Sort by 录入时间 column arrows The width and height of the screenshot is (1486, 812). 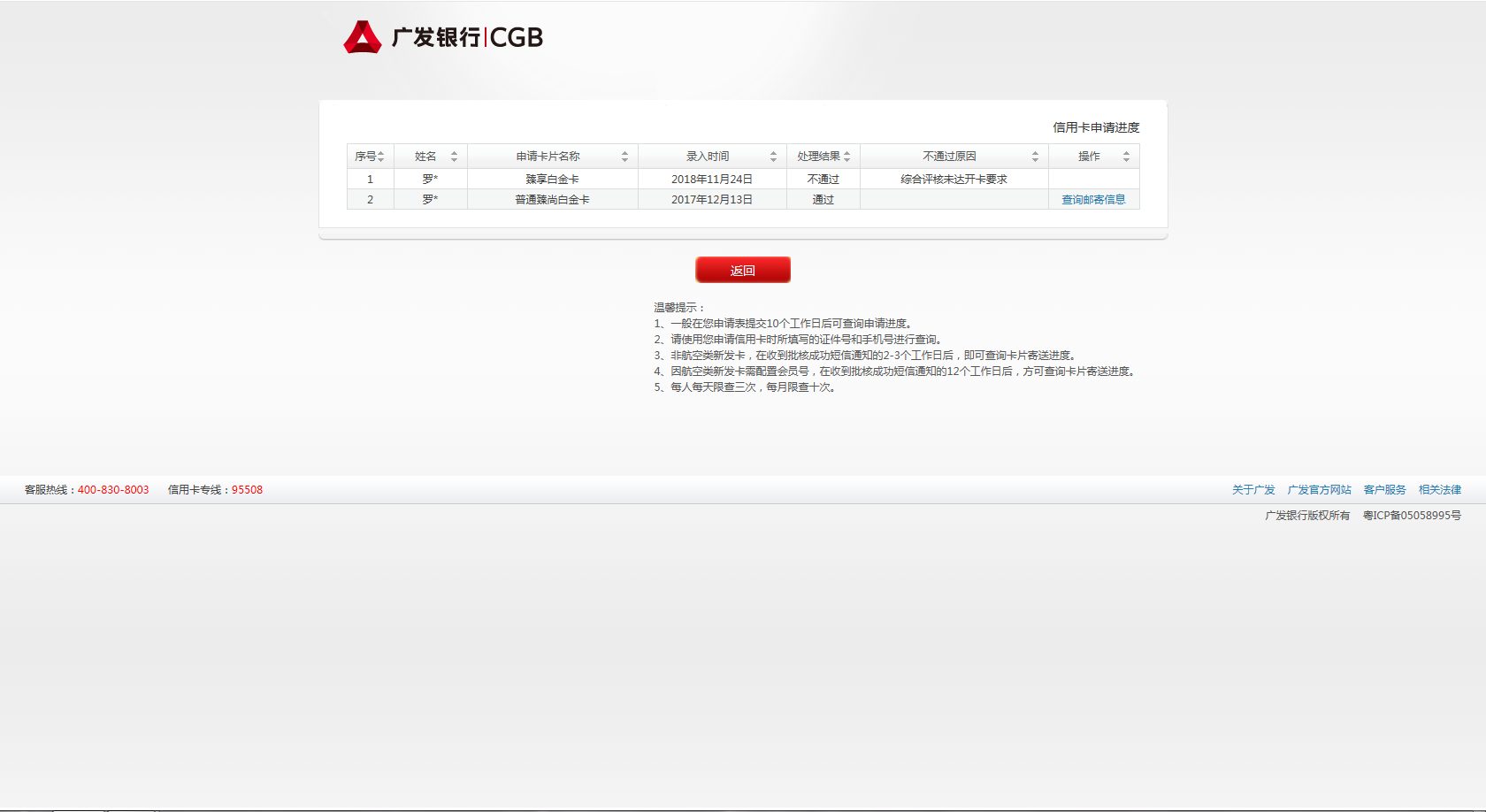773,157
